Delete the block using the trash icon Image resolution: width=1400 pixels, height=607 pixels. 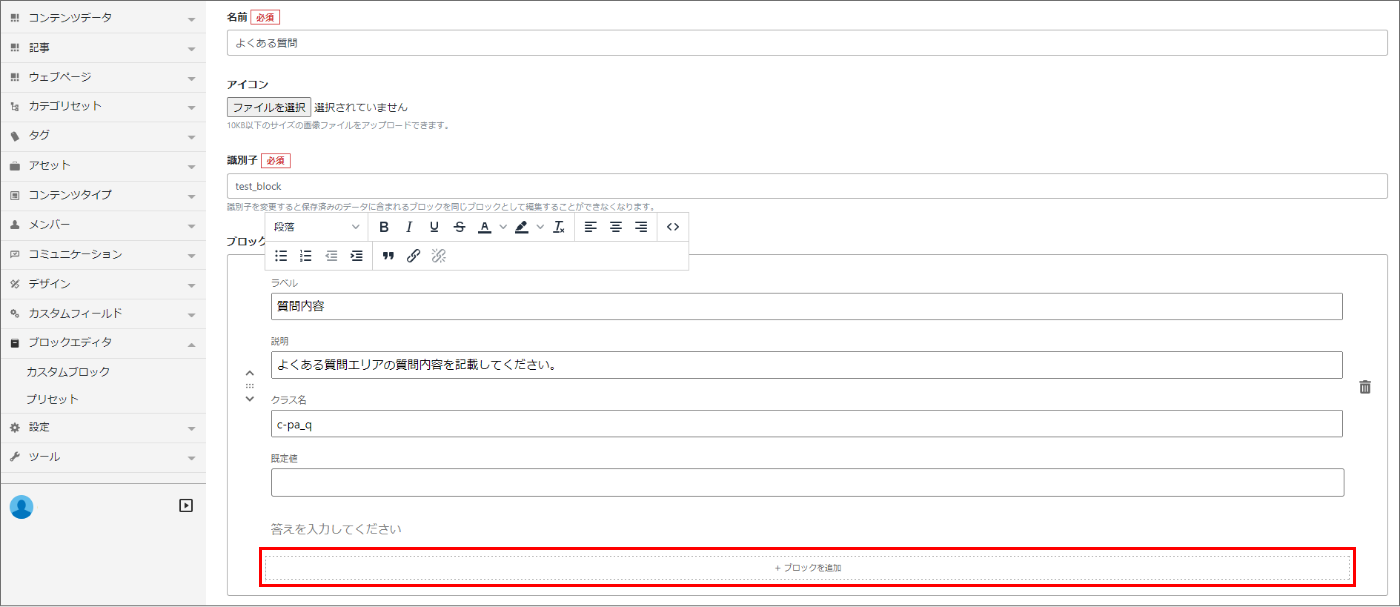tap(1365, 386)
